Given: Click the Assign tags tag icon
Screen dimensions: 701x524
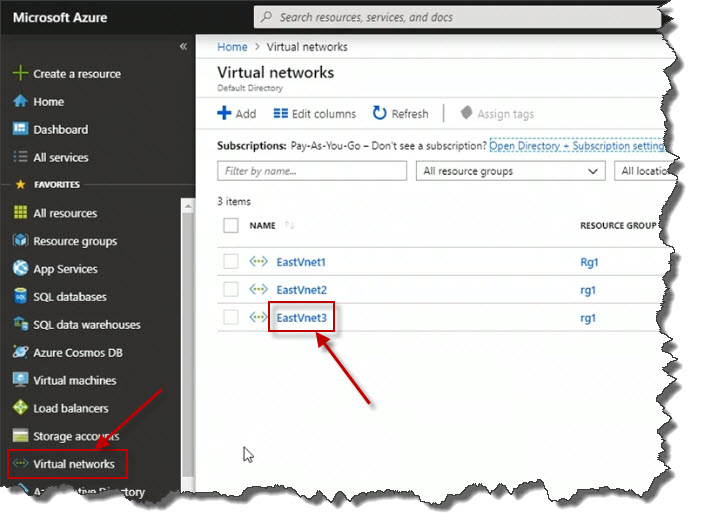Looking at the screenshot, I should (x=466, y=113).
